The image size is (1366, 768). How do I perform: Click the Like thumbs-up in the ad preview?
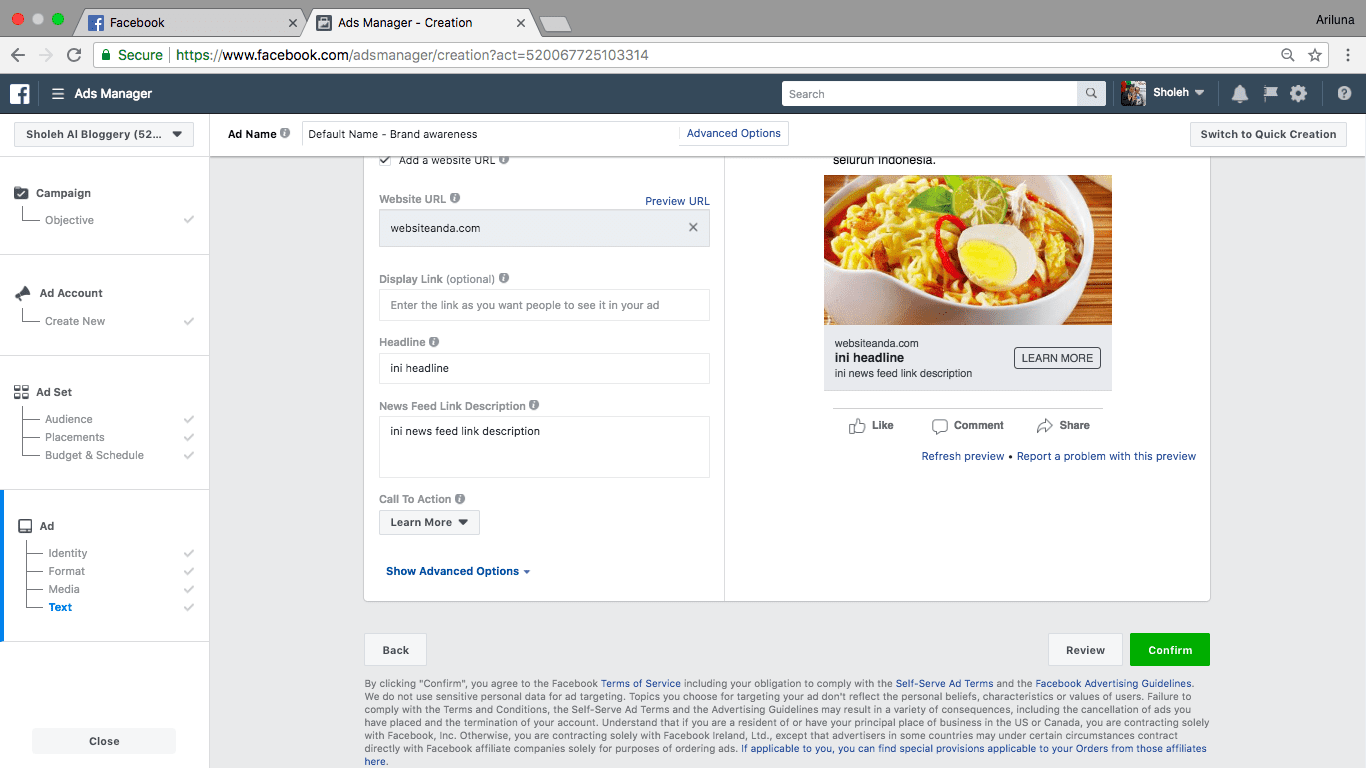coord(858,425)
